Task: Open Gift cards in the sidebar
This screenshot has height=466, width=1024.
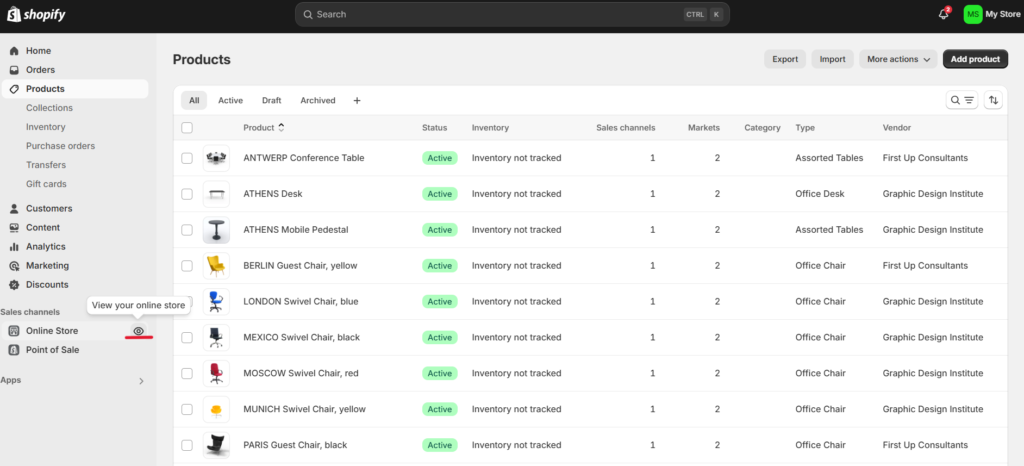Action: coord(46,184)
